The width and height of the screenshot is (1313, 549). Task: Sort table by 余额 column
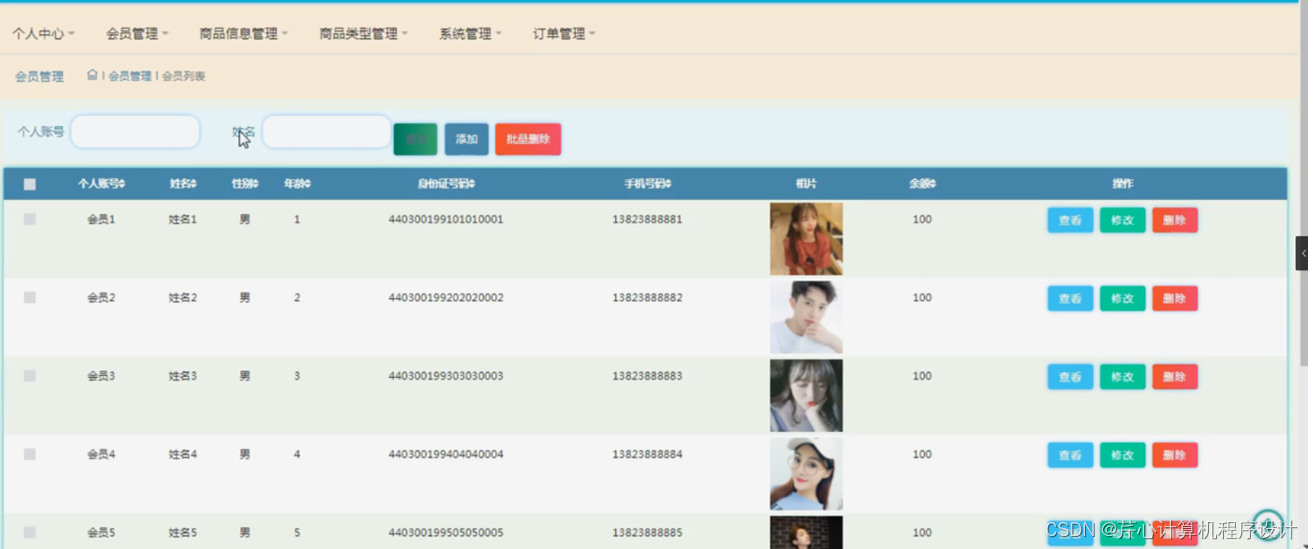tap(922, 184)
